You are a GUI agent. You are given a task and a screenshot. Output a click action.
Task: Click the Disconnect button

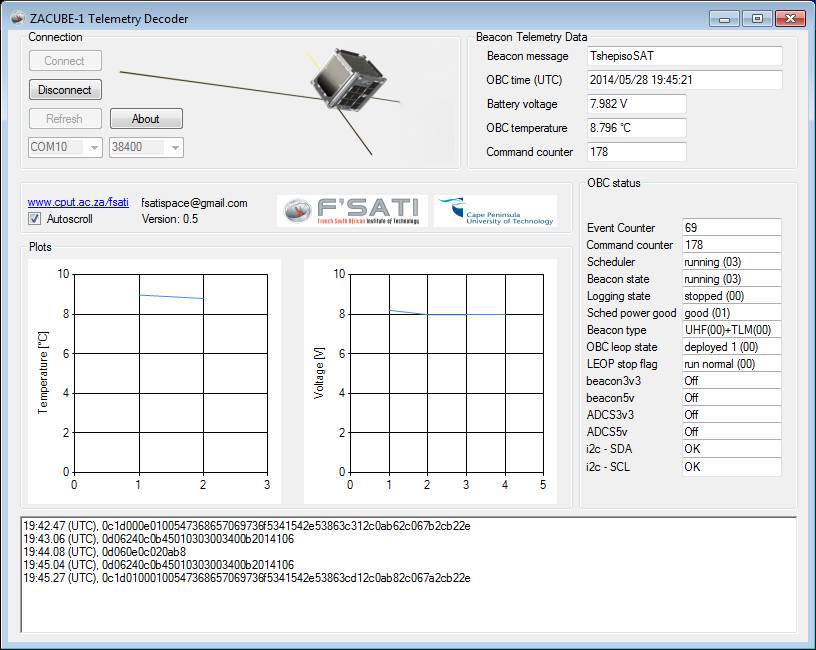(65, 90)
